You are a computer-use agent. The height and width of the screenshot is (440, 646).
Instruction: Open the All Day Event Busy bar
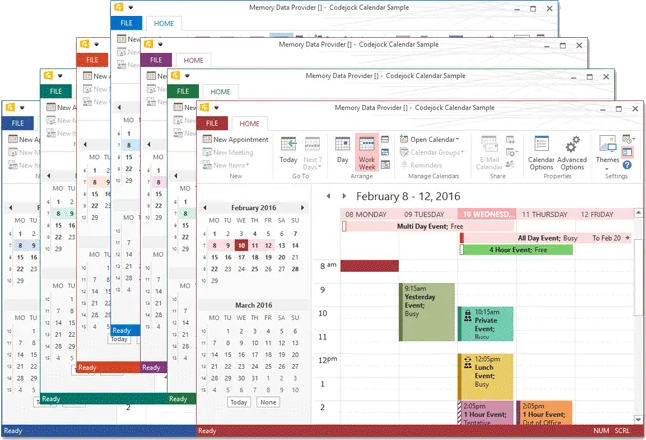tap(545, 238)
